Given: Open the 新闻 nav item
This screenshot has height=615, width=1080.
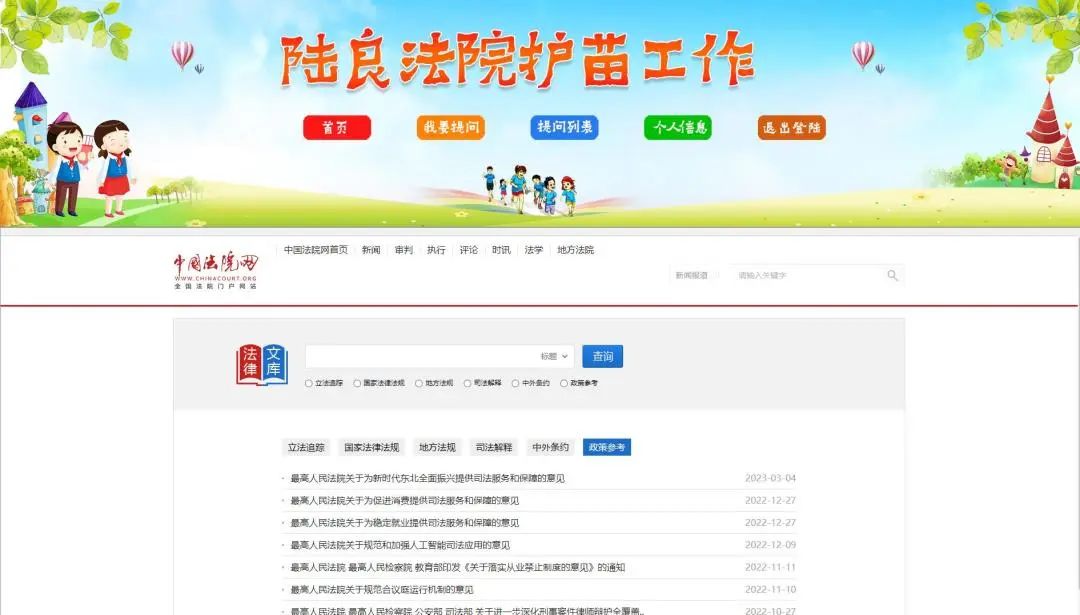Looking at the screenshot, I should point(371,250).
